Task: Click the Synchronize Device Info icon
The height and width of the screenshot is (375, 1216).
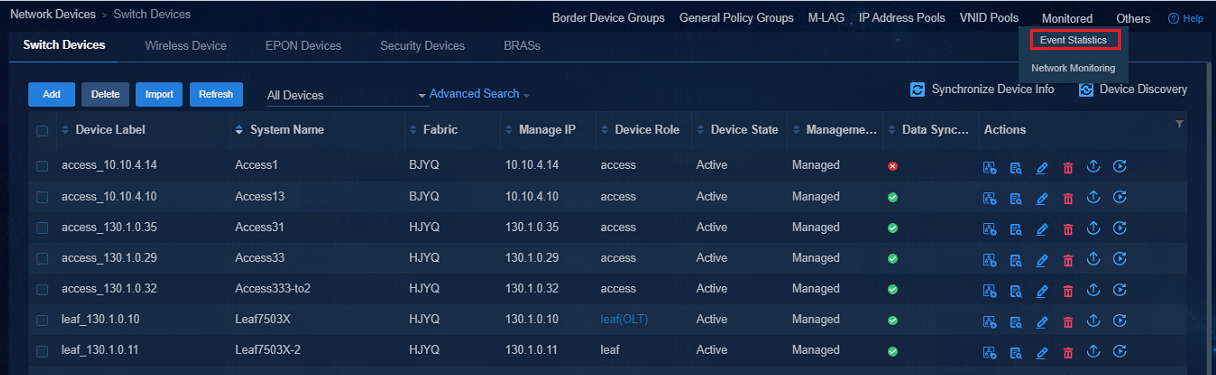Action: [x=917, y=90]
